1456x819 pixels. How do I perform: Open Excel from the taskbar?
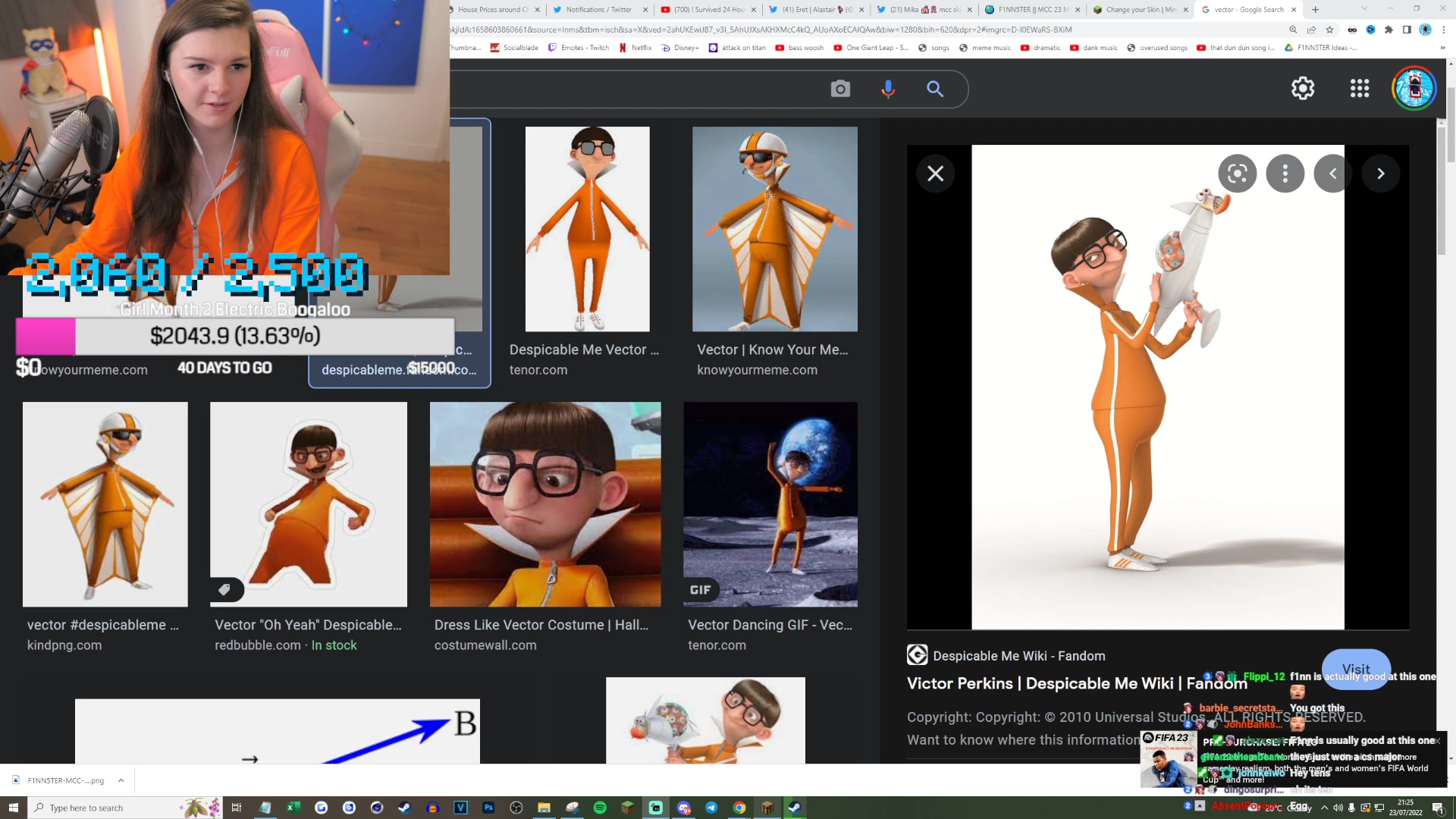click(x=293, y=808)
